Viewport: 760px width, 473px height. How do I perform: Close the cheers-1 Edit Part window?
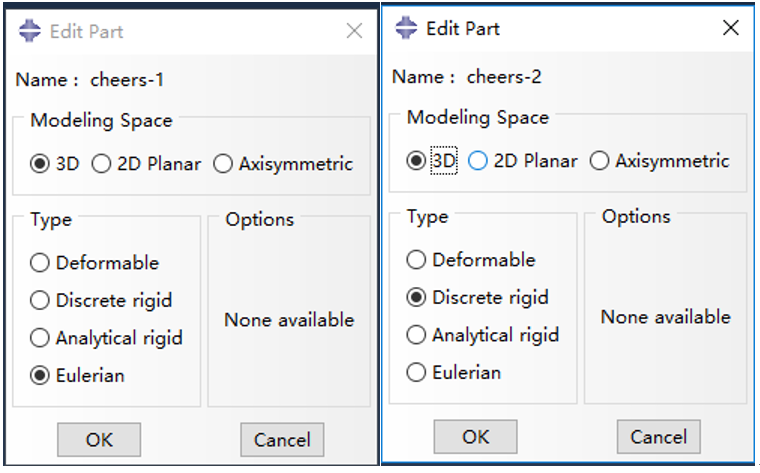(354, 31)
